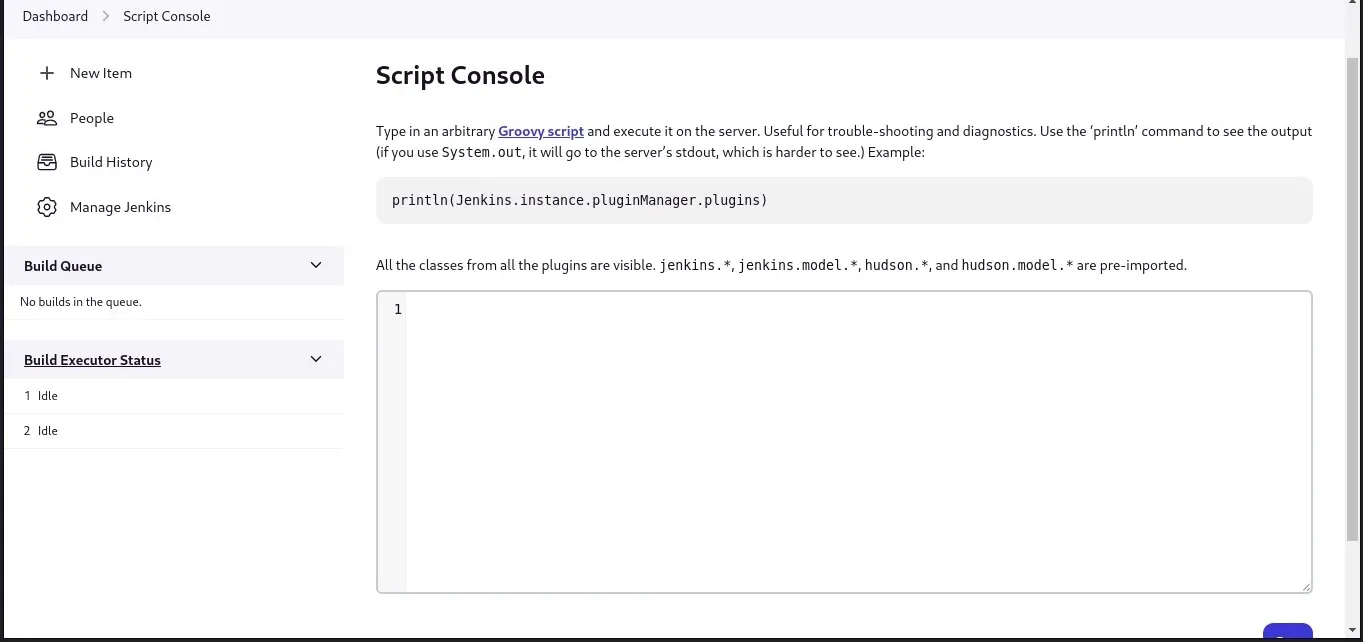Open the Groovy script documentation link

click(x=540, y=131)
